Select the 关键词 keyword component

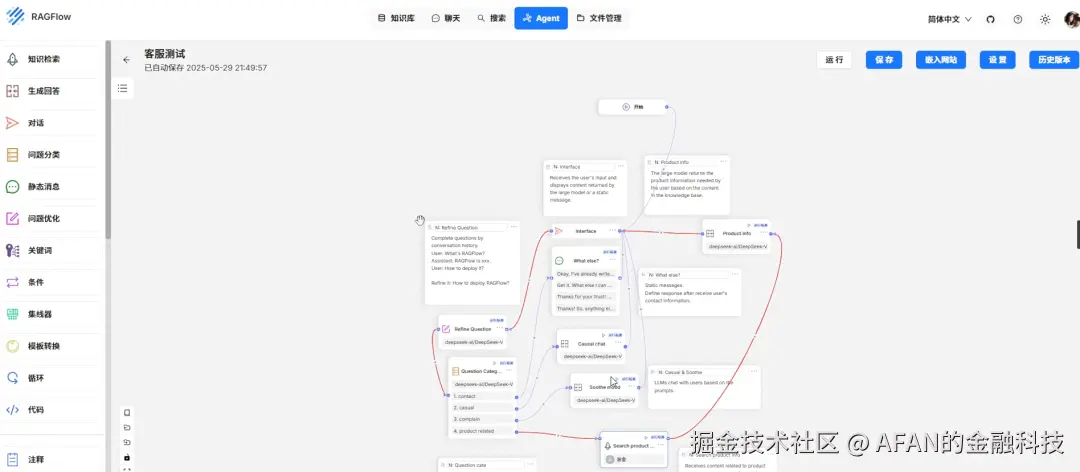[x=52, y=250]
